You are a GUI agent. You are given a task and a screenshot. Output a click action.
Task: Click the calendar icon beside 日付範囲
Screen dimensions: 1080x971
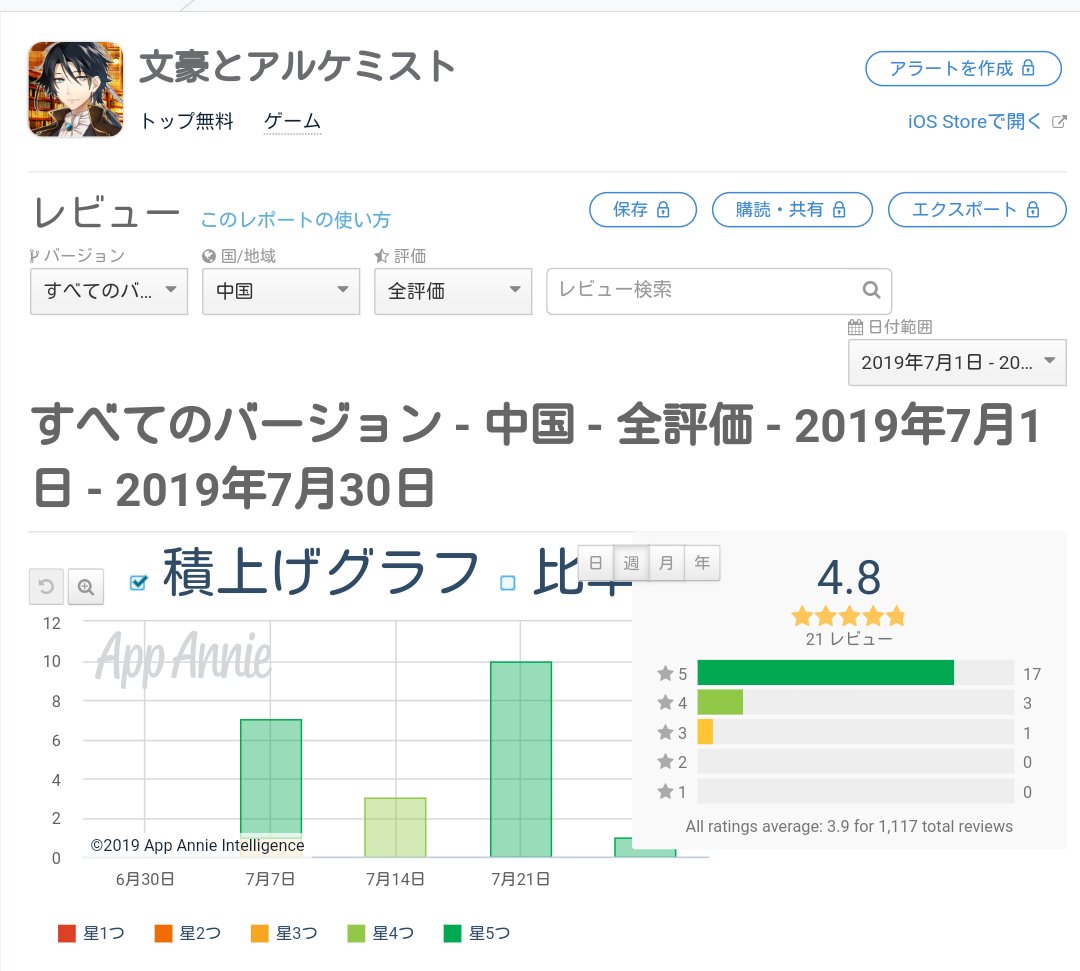[x=855, y=327]
